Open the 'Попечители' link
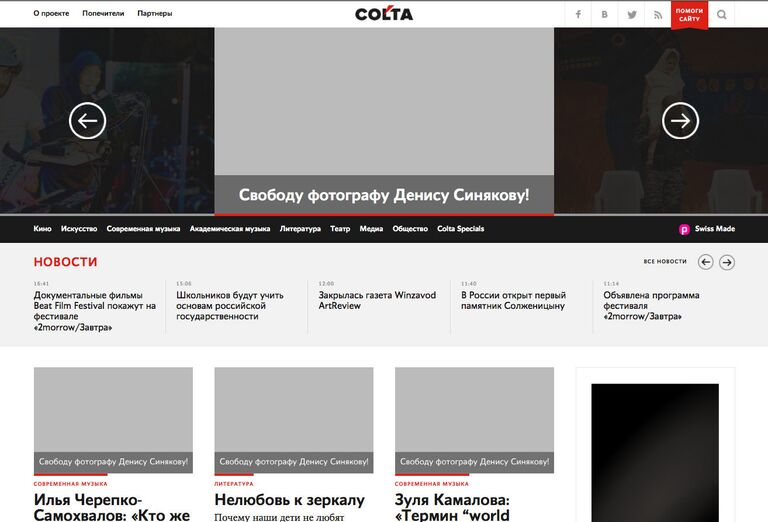This screenshot has height=522, width=768. pos(103,13)
